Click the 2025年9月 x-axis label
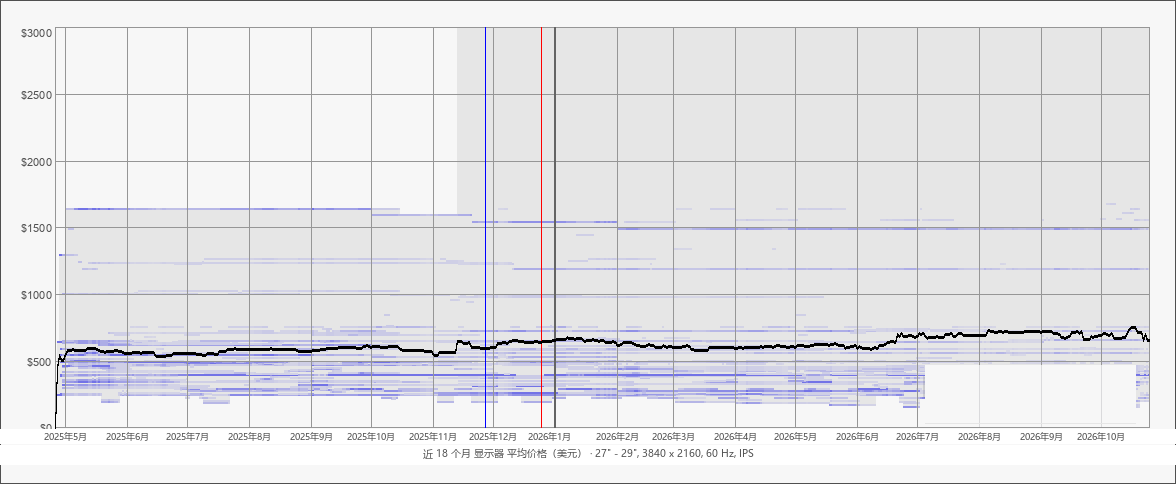The height and width of the screenshot is (484, 1176). tap(311, 436)
